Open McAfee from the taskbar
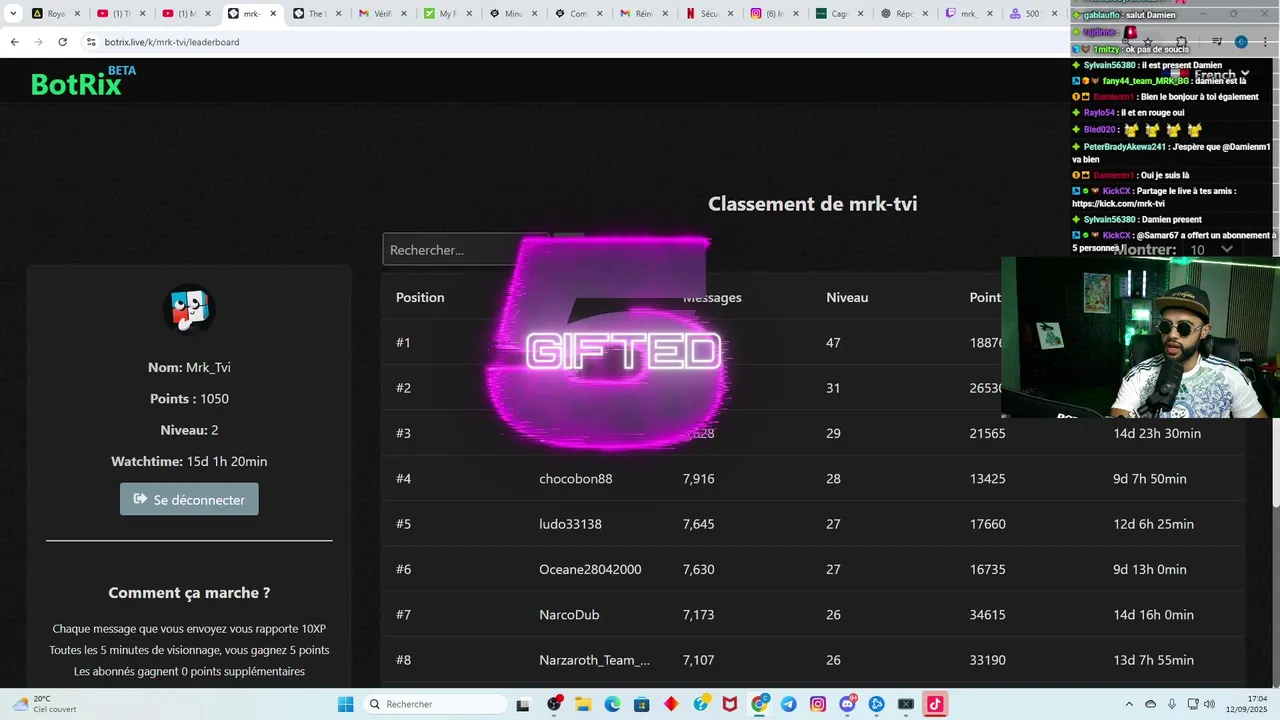The height and width of the screenshot is (720, 1280). [730, 704]
